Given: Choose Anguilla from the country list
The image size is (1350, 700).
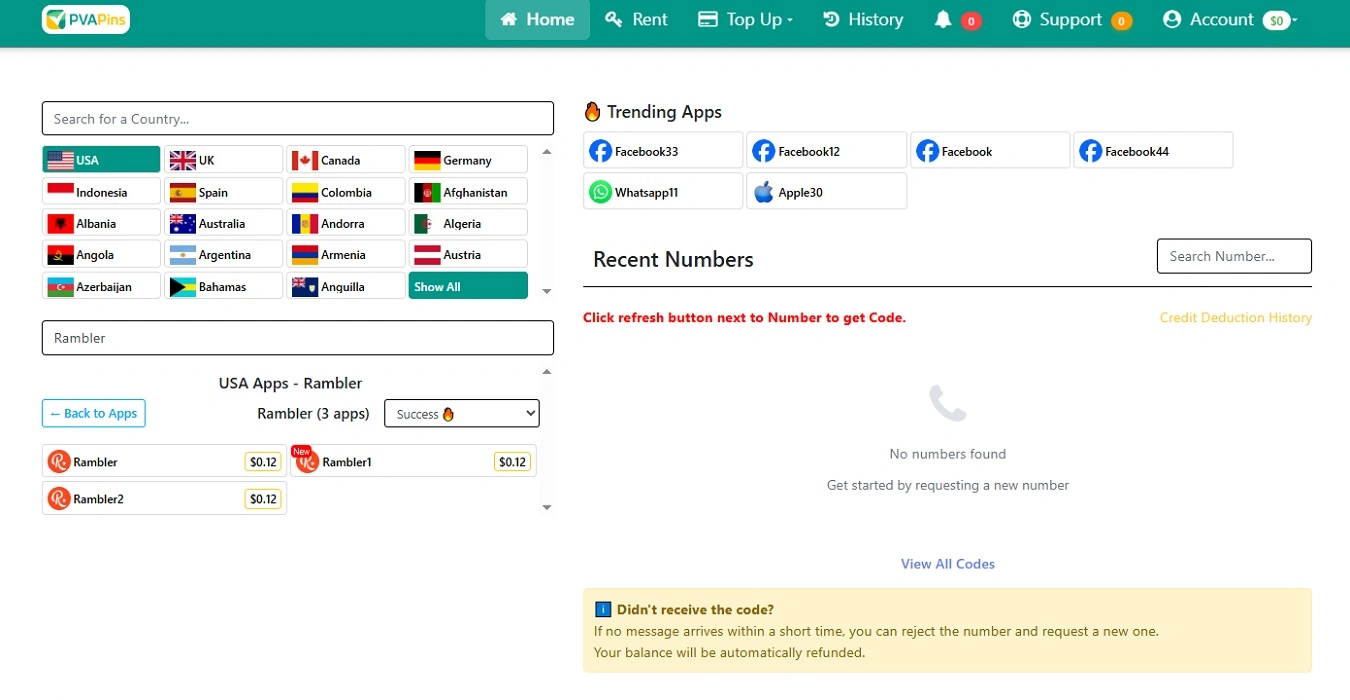Looking at the screenshot, I should pos(346,286).
